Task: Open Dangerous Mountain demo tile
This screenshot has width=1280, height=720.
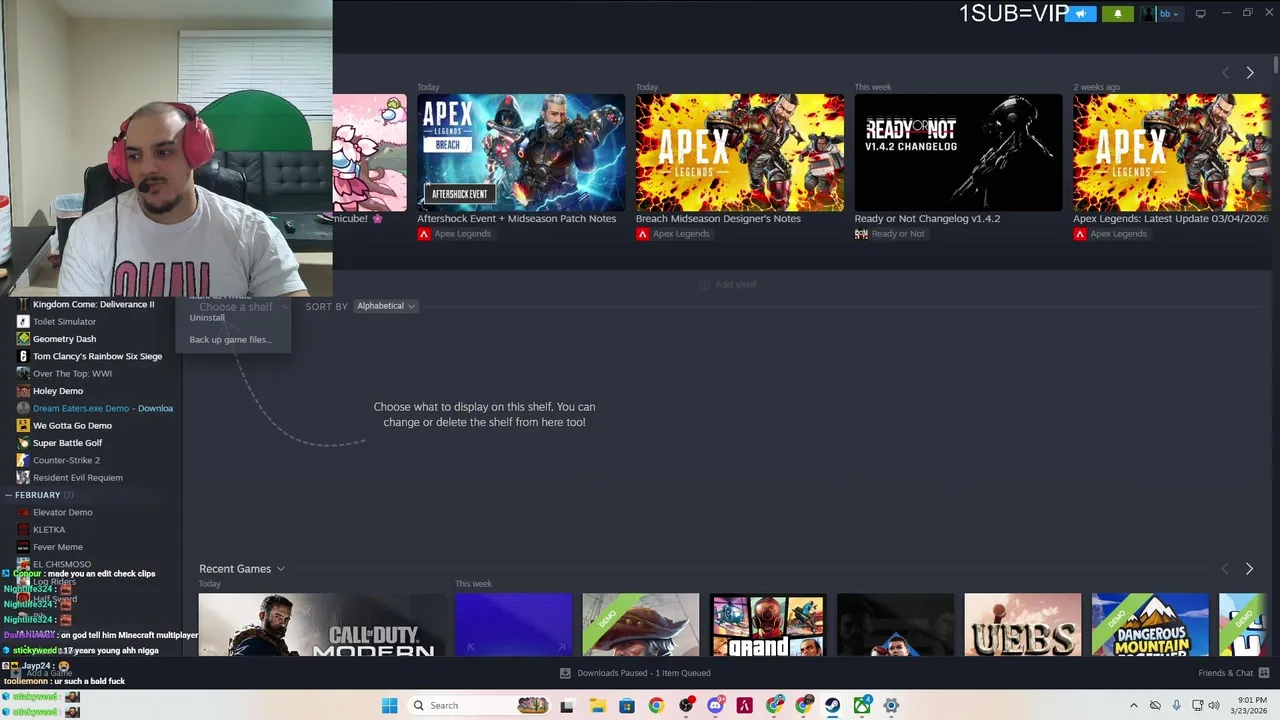Action: (1150, 625)
